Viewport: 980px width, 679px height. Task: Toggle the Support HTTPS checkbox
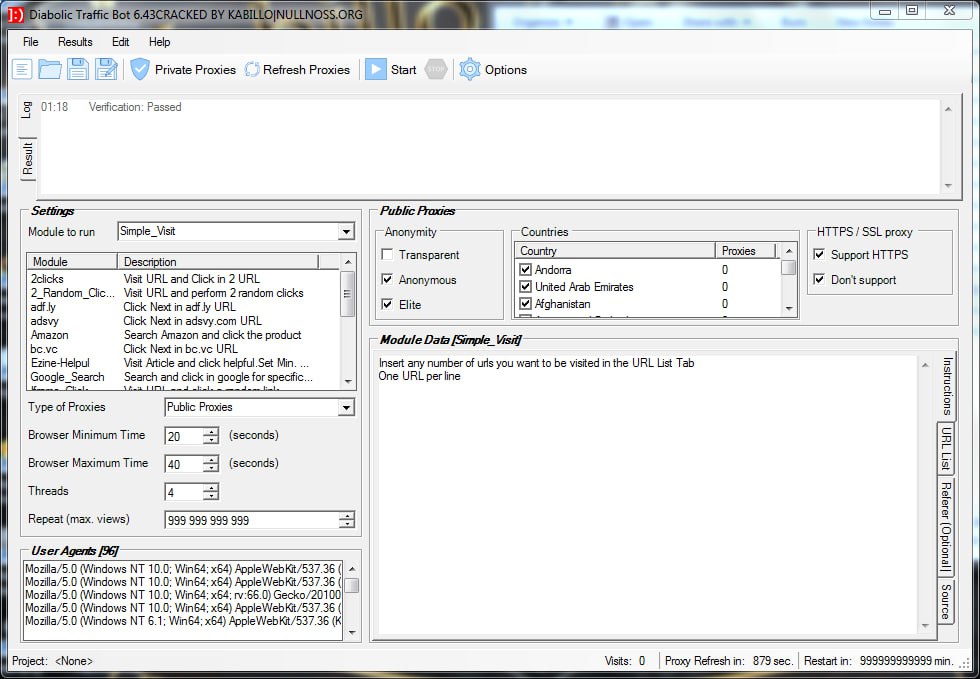pyautogui.click(x=820, y=255)
